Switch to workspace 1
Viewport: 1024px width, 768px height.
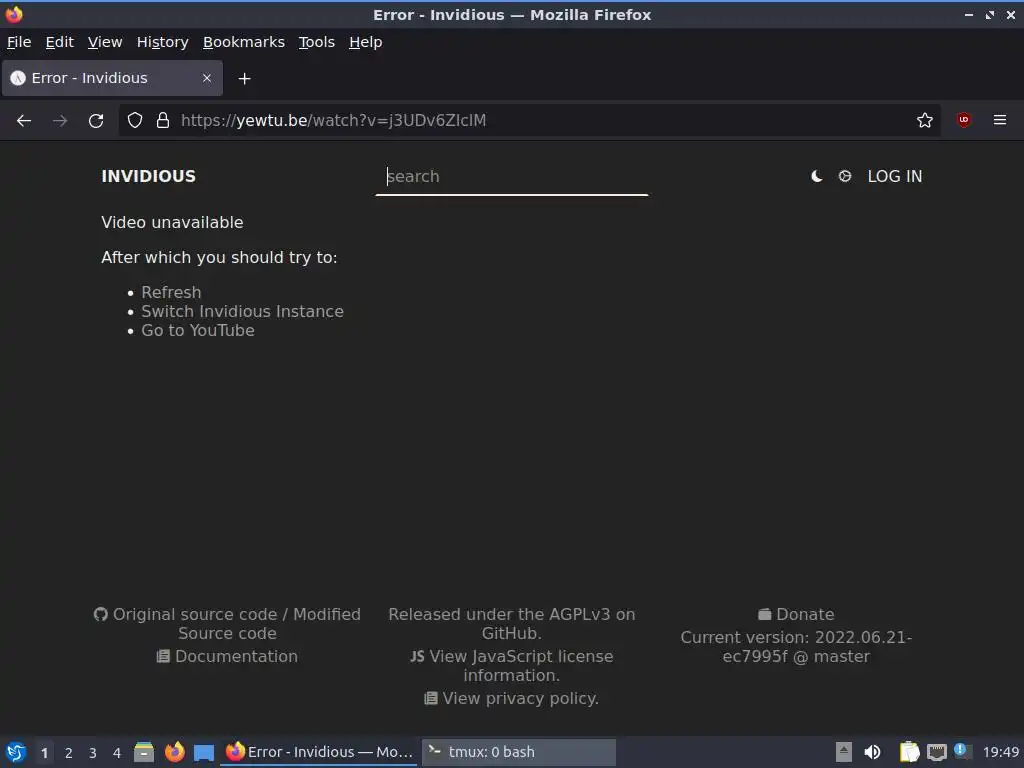[44, 753]
